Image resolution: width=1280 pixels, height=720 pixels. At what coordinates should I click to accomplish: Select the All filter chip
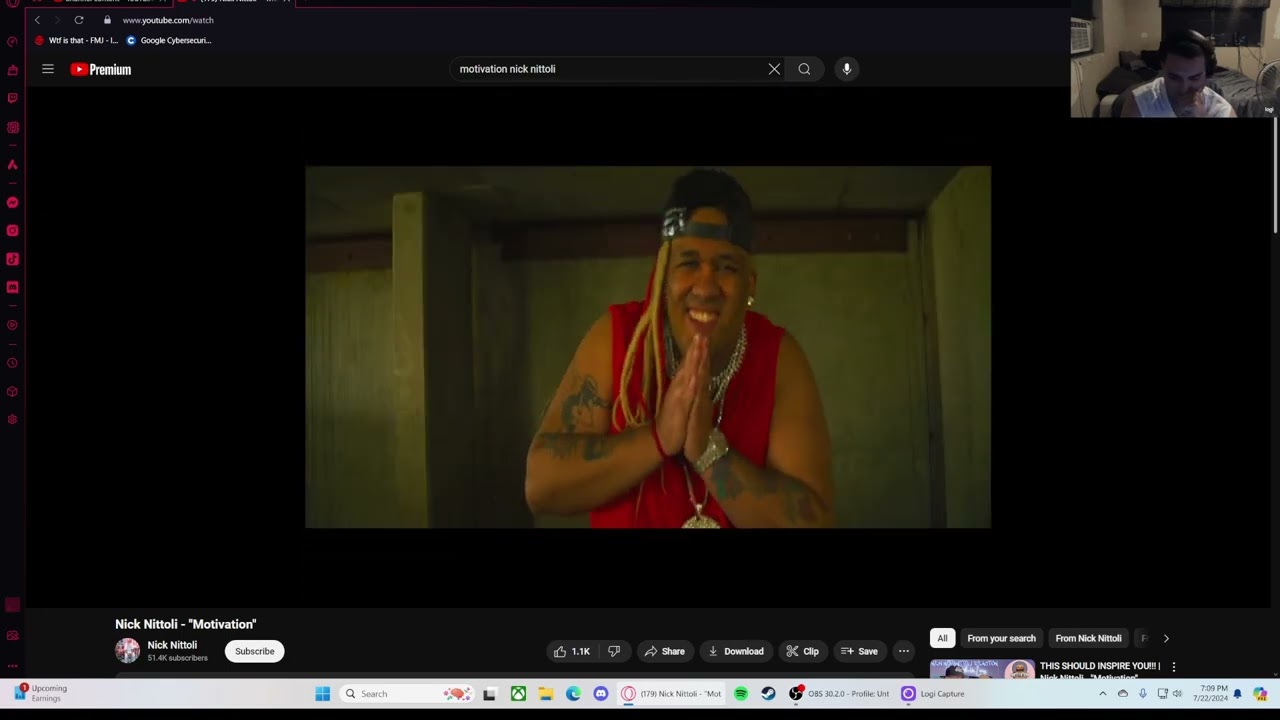tap(942, 638)
